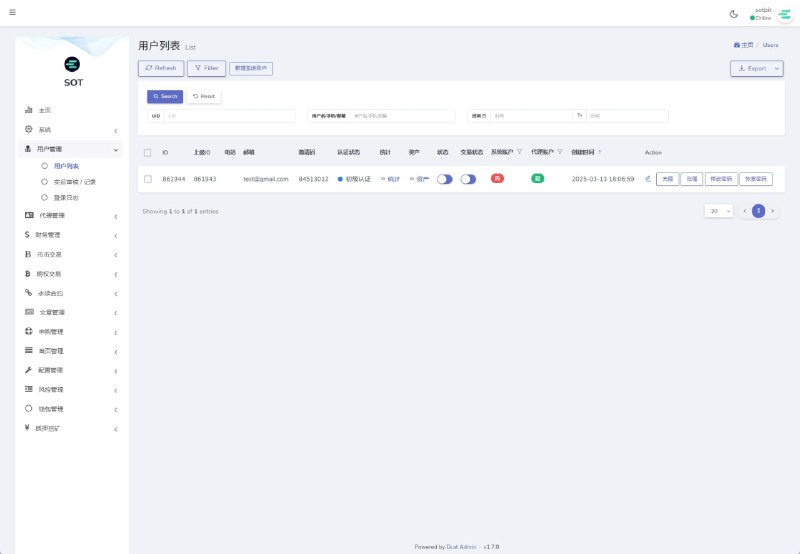Click the Reset button

click(204, 96)
